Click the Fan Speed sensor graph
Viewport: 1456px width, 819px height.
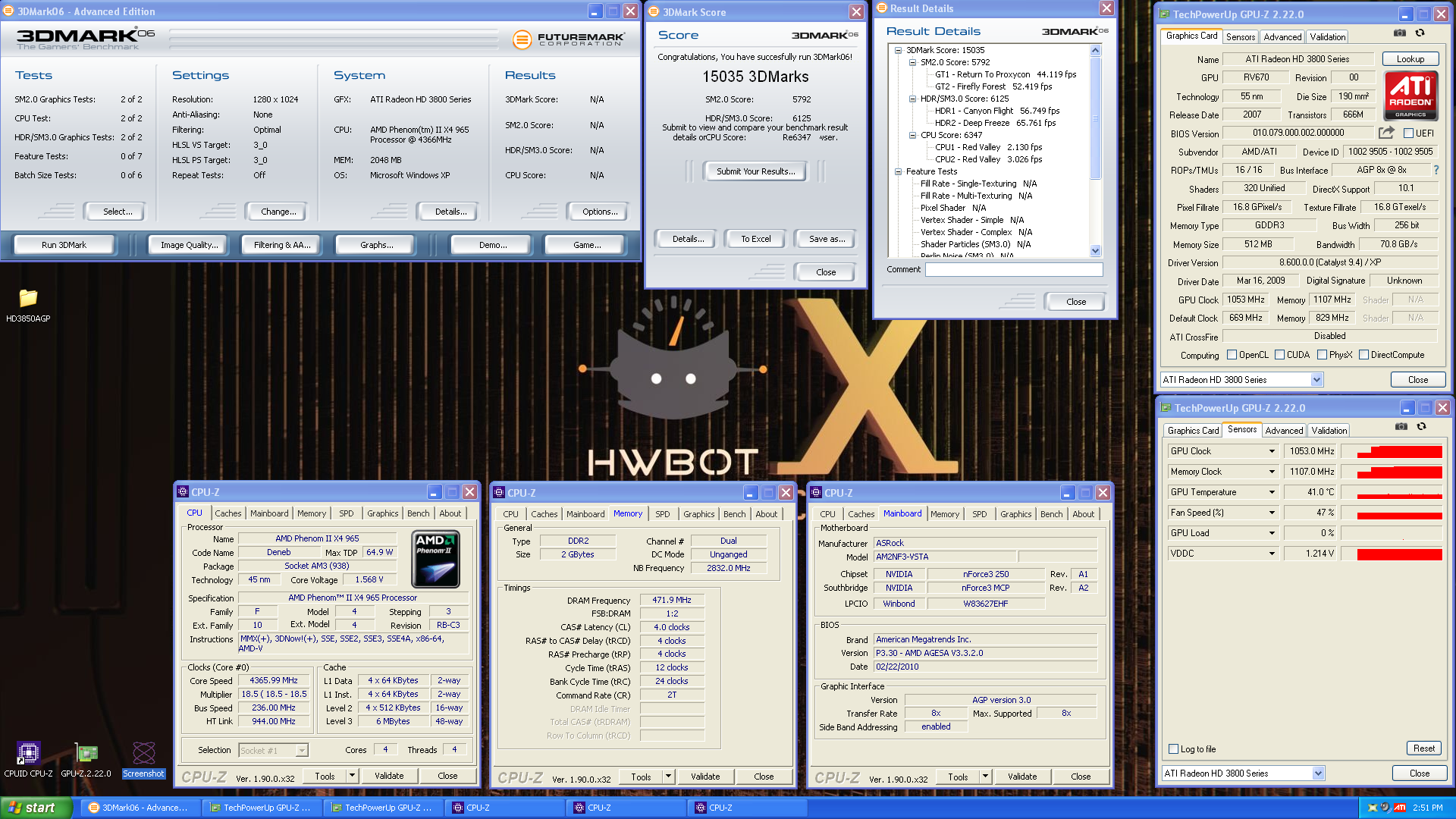coord(1392,513)
